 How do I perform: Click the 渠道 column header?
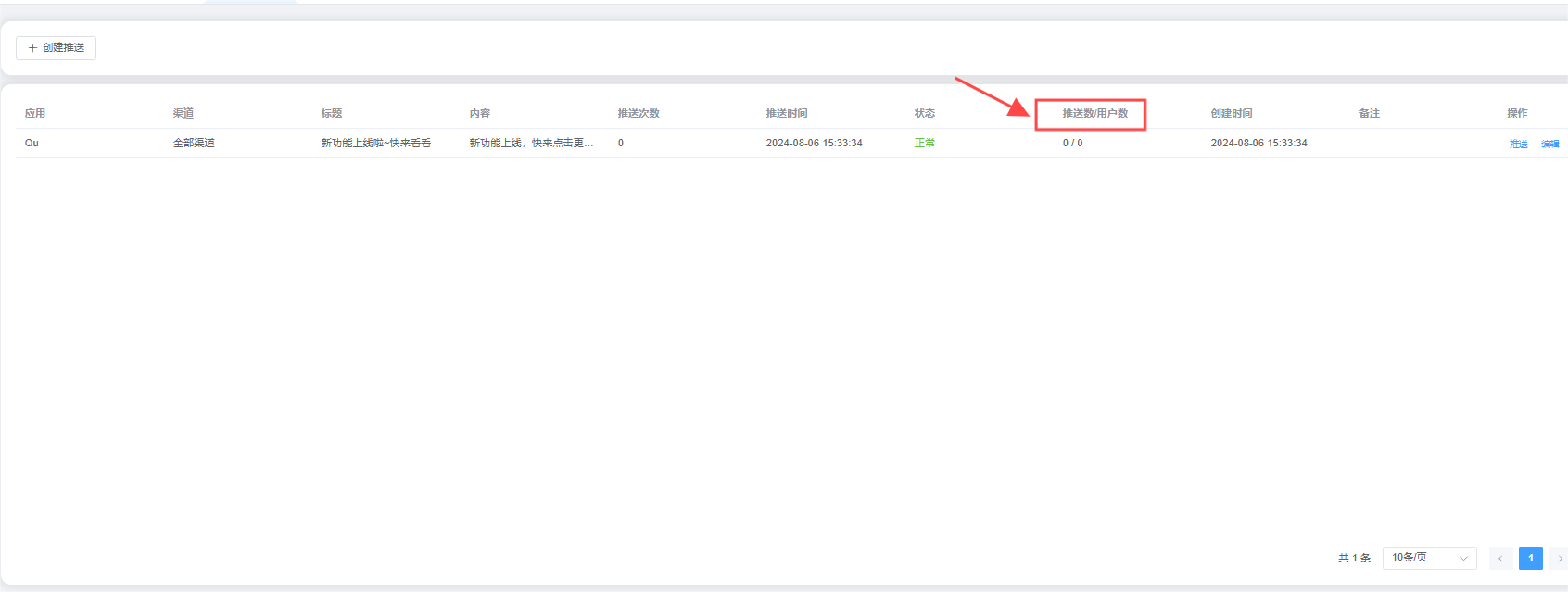[183, 113]
